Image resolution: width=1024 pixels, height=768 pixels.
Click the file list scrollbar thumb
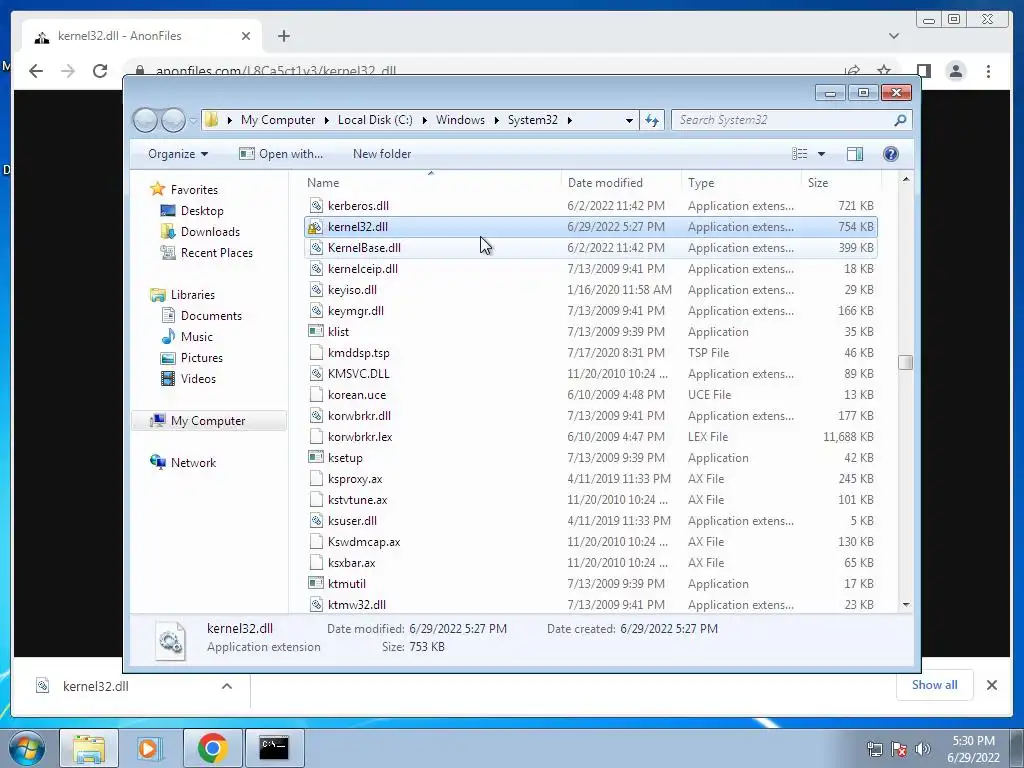905,362
